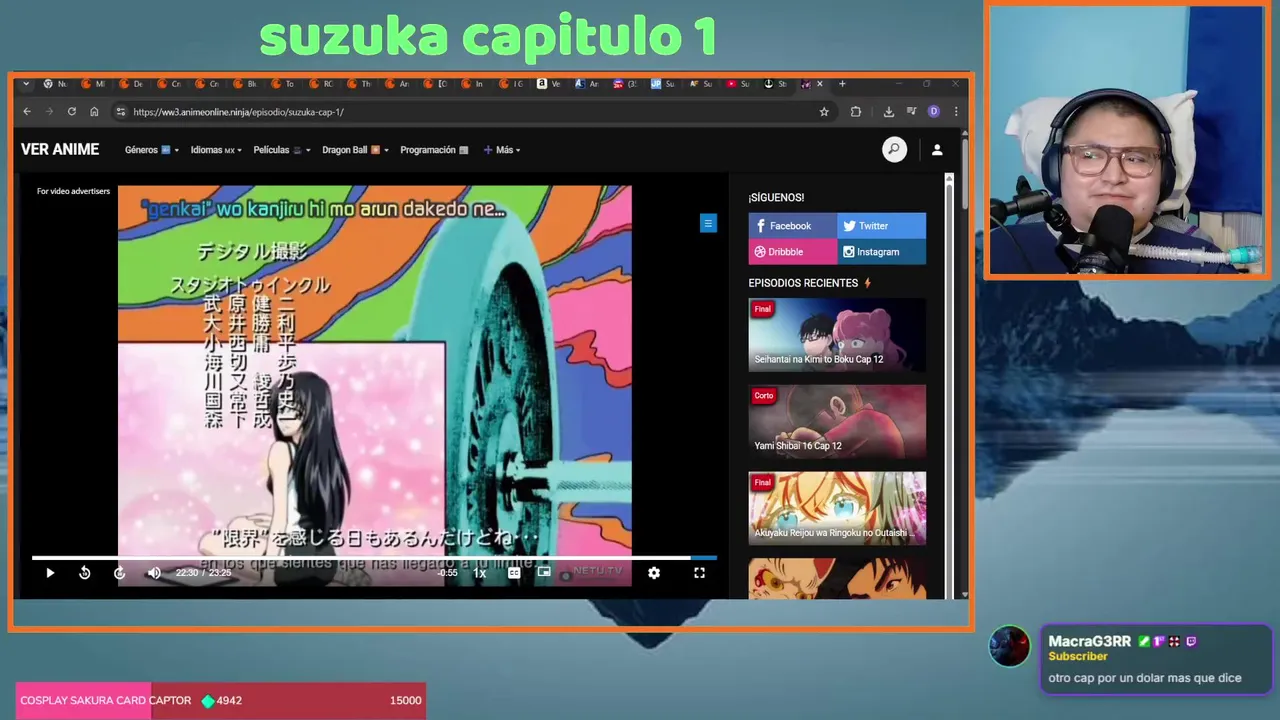Open the browser downloads panel
This screenshot has height=720, width=1280.
889,112
